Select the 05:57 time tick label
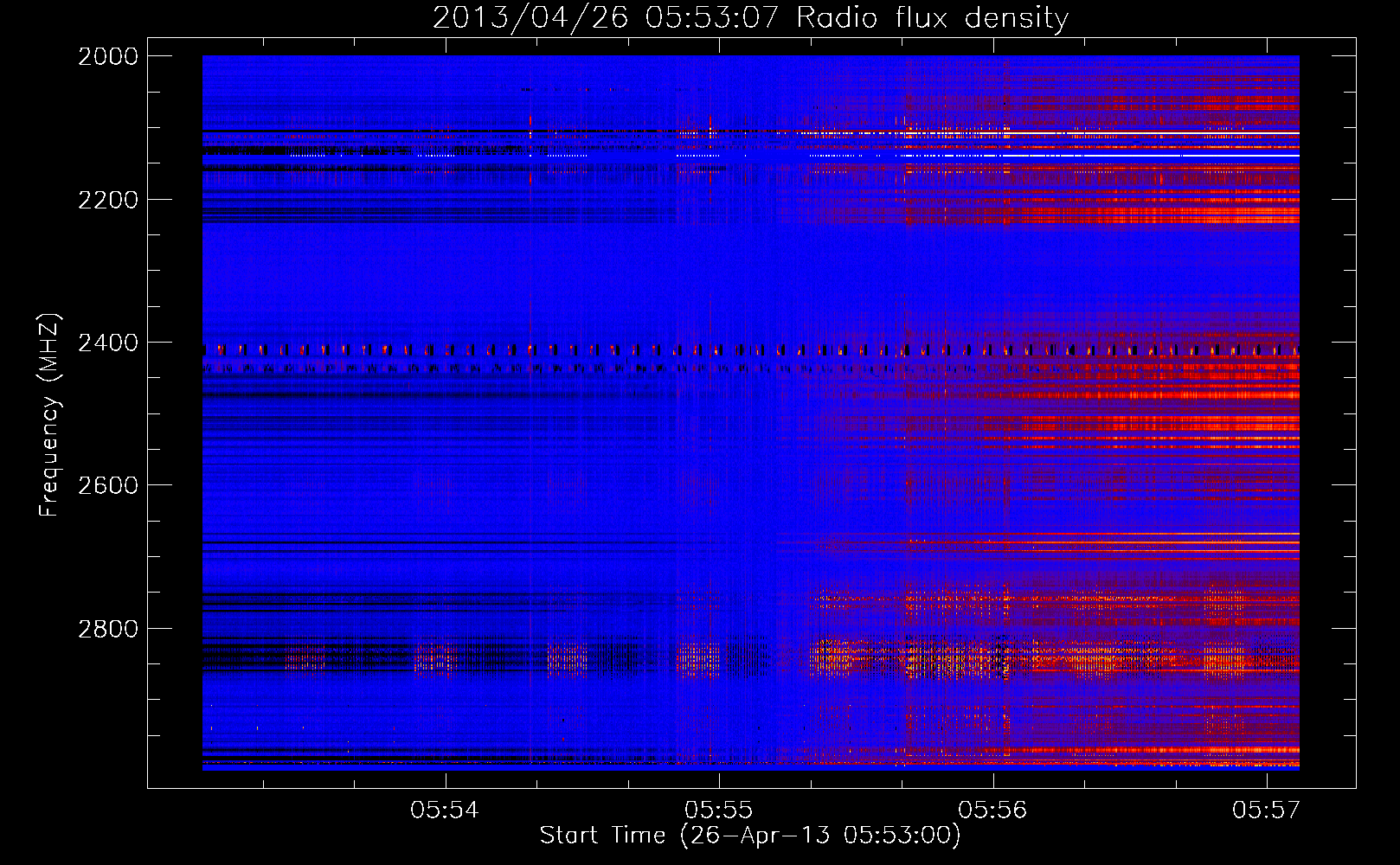The height and width of the screenshot is (865, 1400). (x=1267, y=810)
